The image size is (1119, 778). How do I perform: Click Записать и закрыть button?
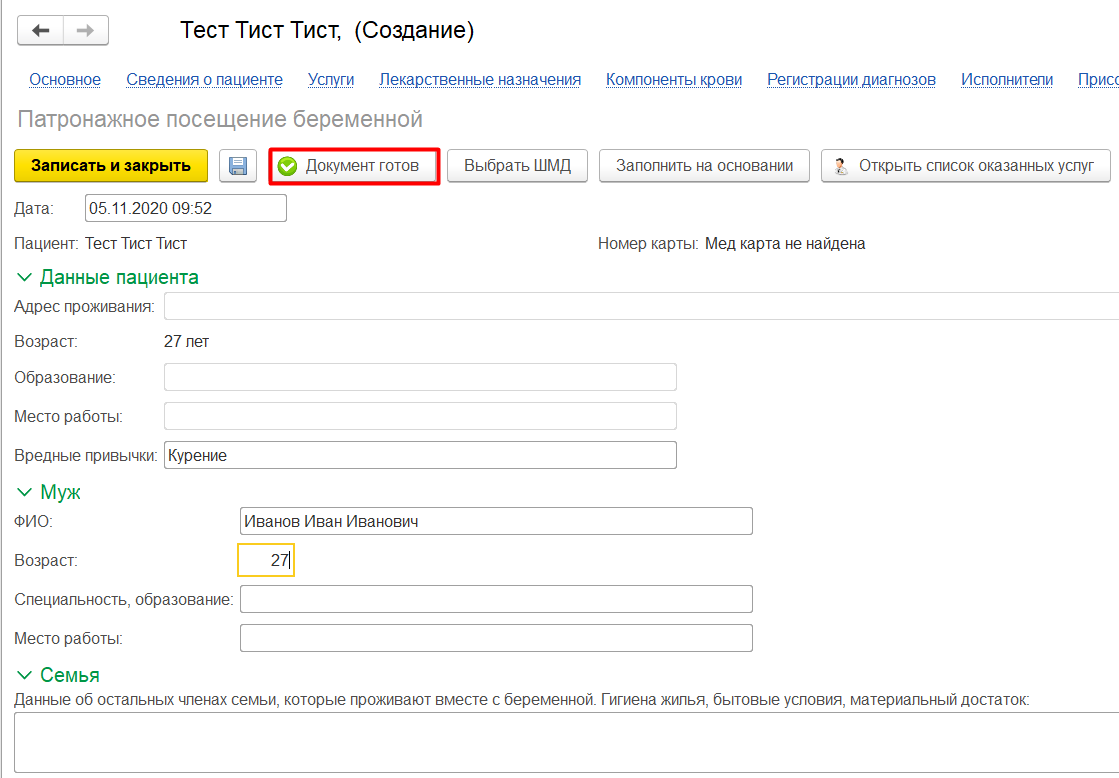pos(111,166)
